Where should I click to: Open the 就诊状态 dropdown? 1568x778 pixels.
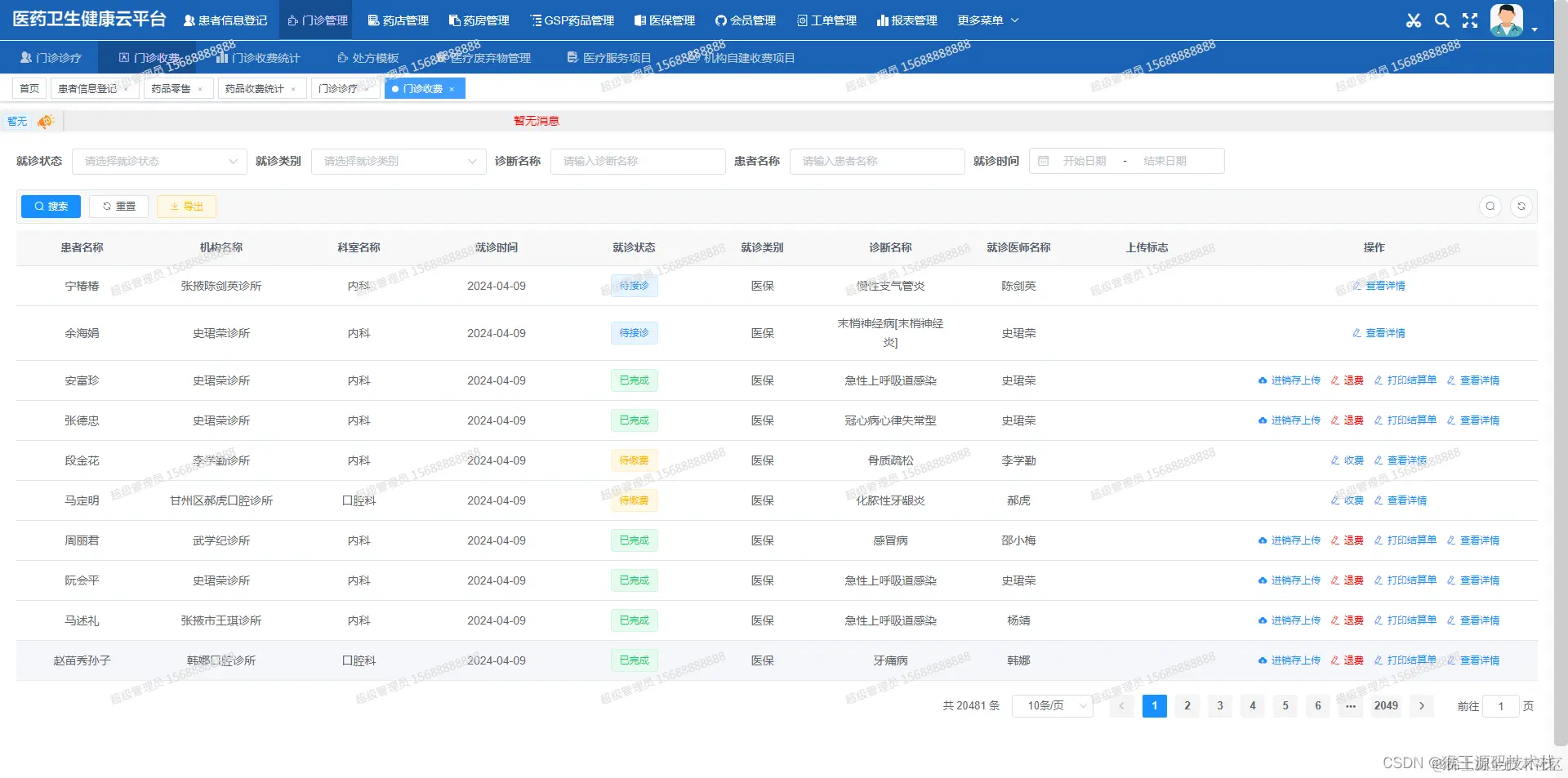[x=159, y=161]
